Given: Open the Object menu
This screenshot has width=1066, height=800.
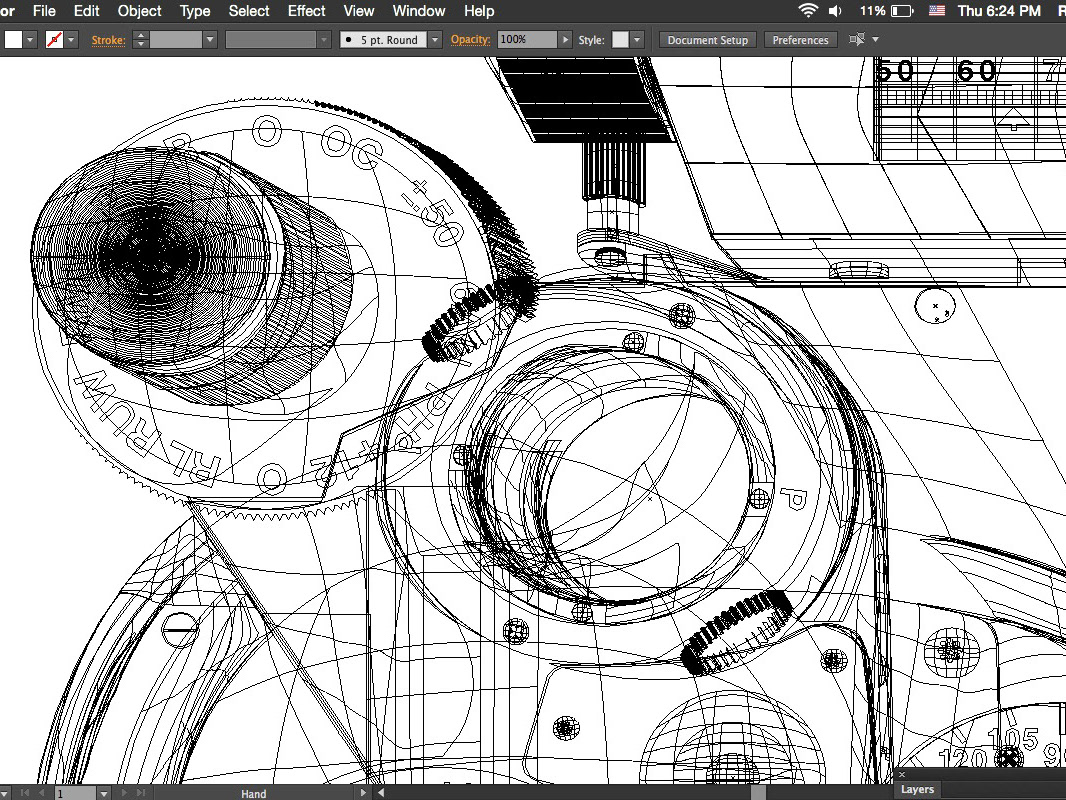Looking at the screenshot, I should (x=139, y=11).
